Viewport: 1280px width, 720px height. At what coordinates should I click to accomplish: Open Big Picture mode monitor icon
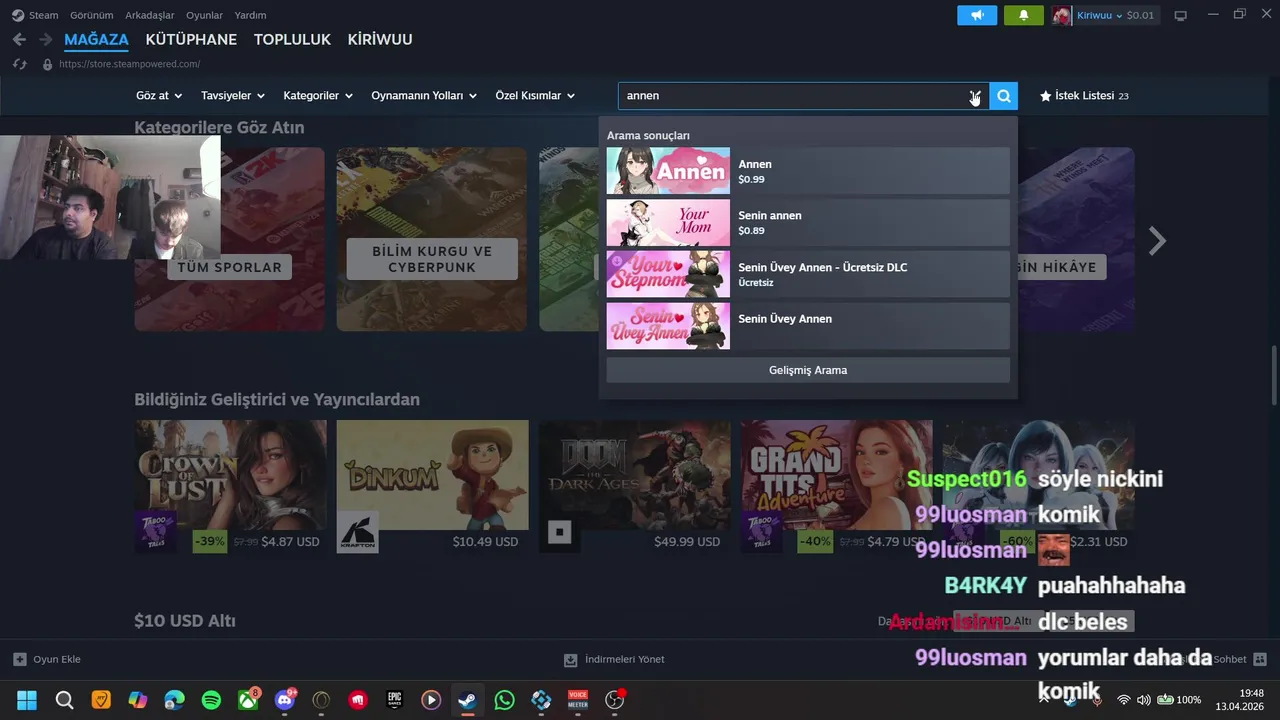[1180, 15]
